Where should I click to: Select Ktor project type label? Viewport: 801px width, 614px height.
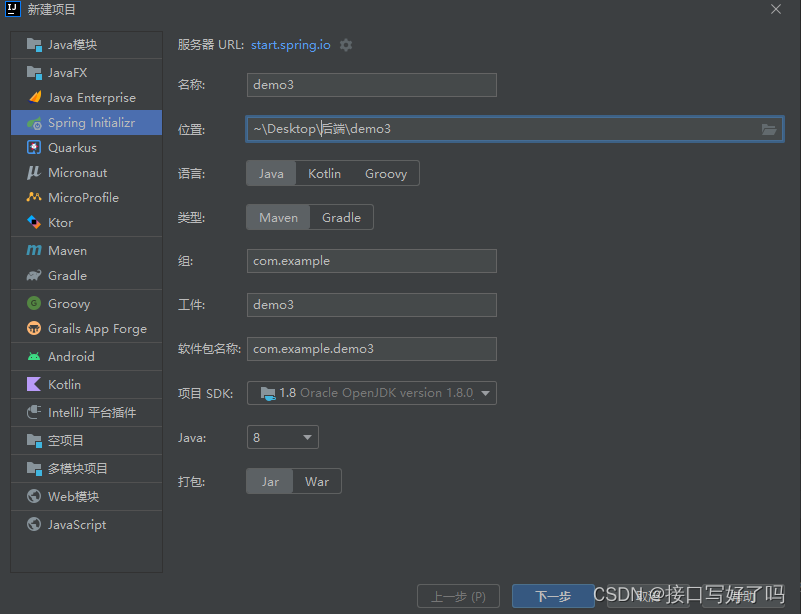pos(60,223)
